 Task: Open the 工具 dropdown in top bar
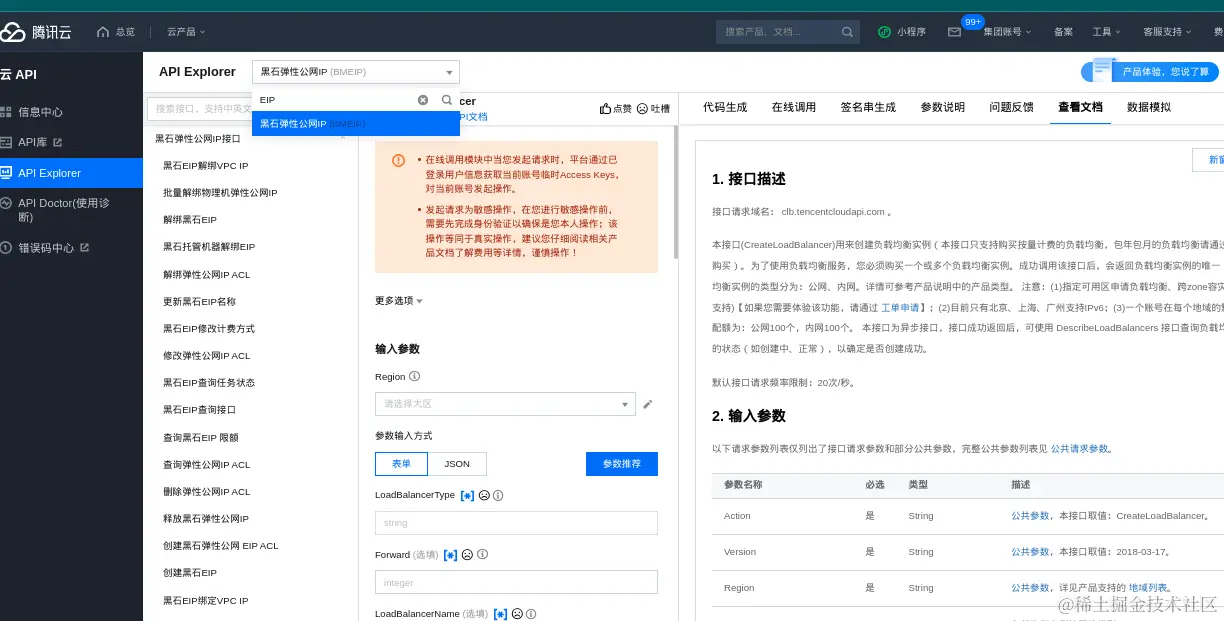click(x=1107, y=32)
